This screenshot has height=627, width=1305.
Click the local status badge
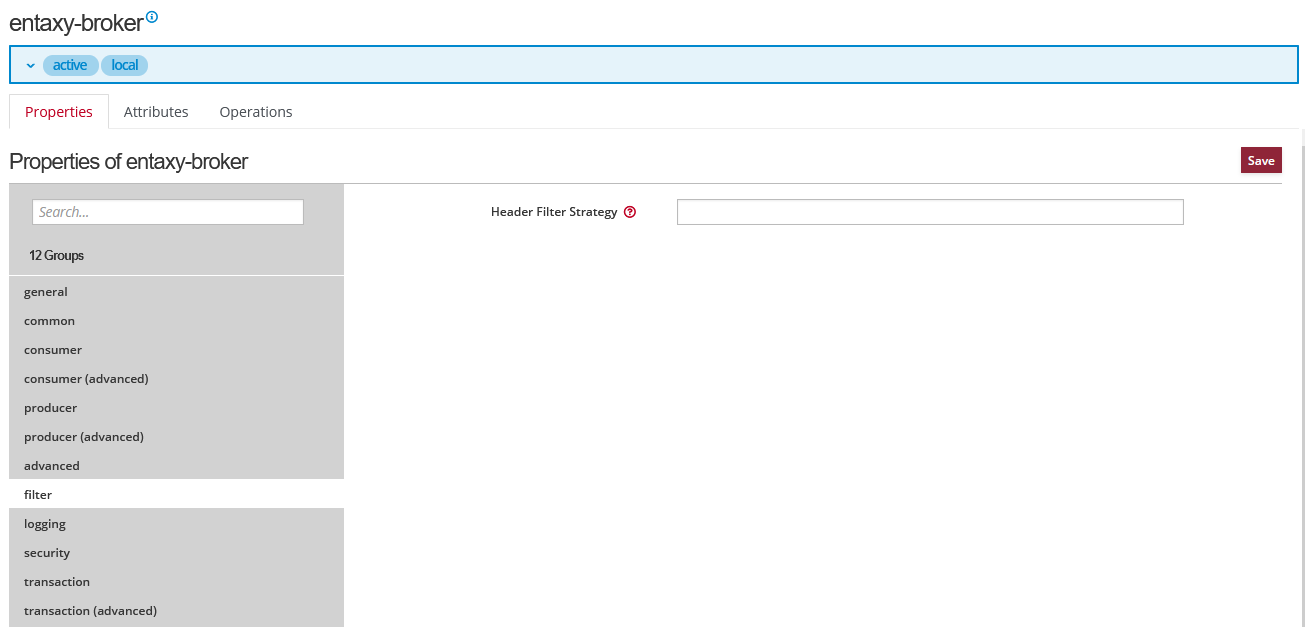point(125,65)
